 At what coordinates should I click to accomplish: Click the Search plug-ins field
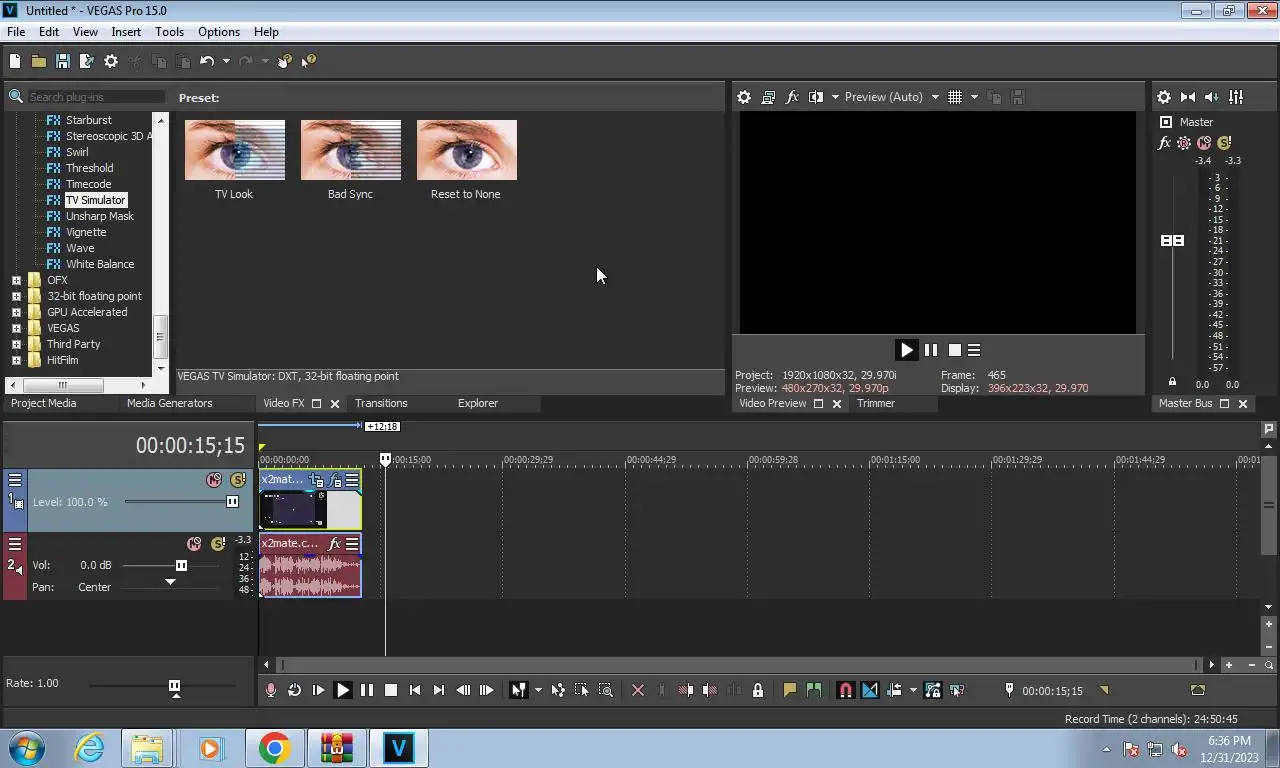click(x=95, y=97)
